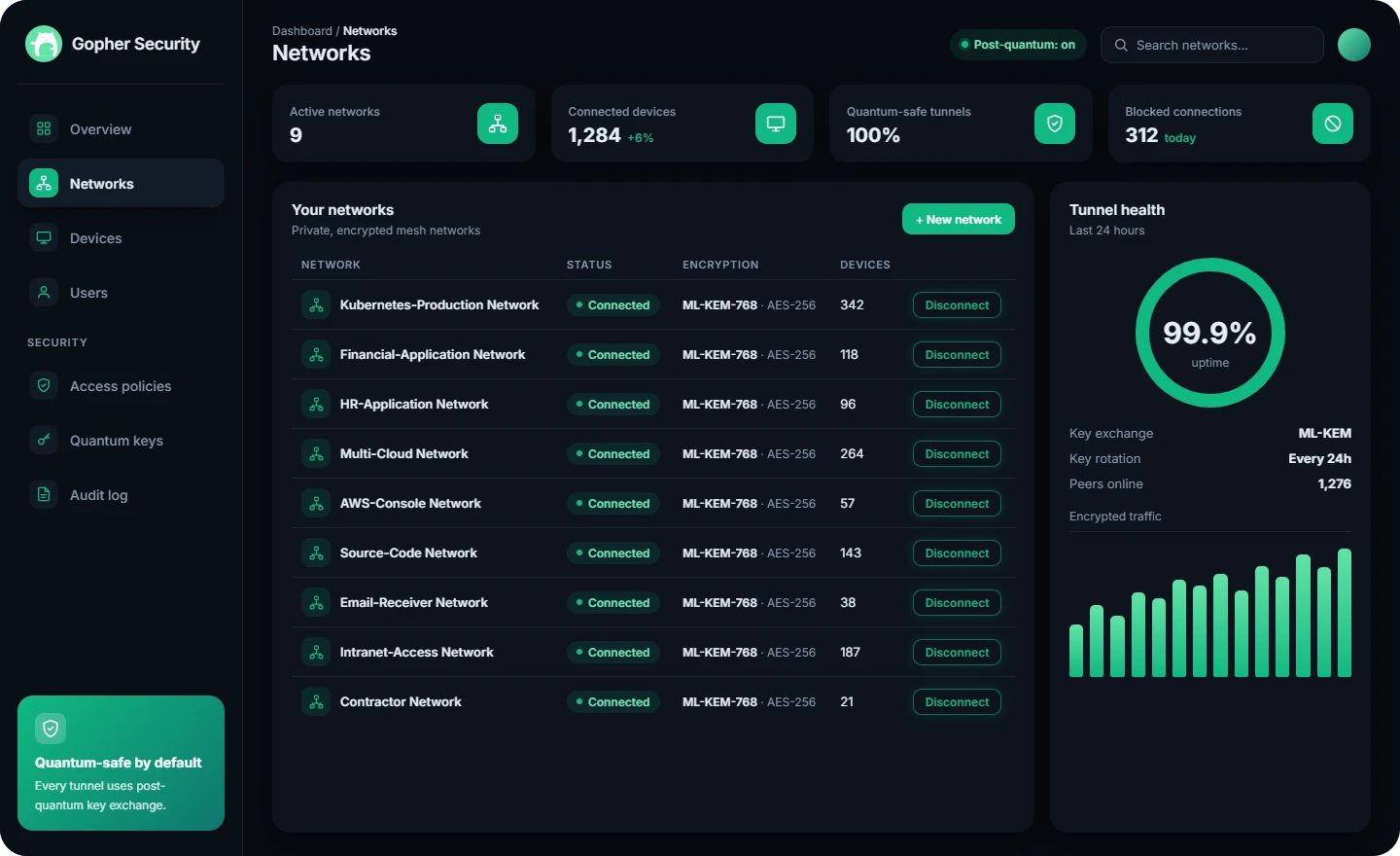Click the Blocked connections ban icon

tap(1333, 124)
